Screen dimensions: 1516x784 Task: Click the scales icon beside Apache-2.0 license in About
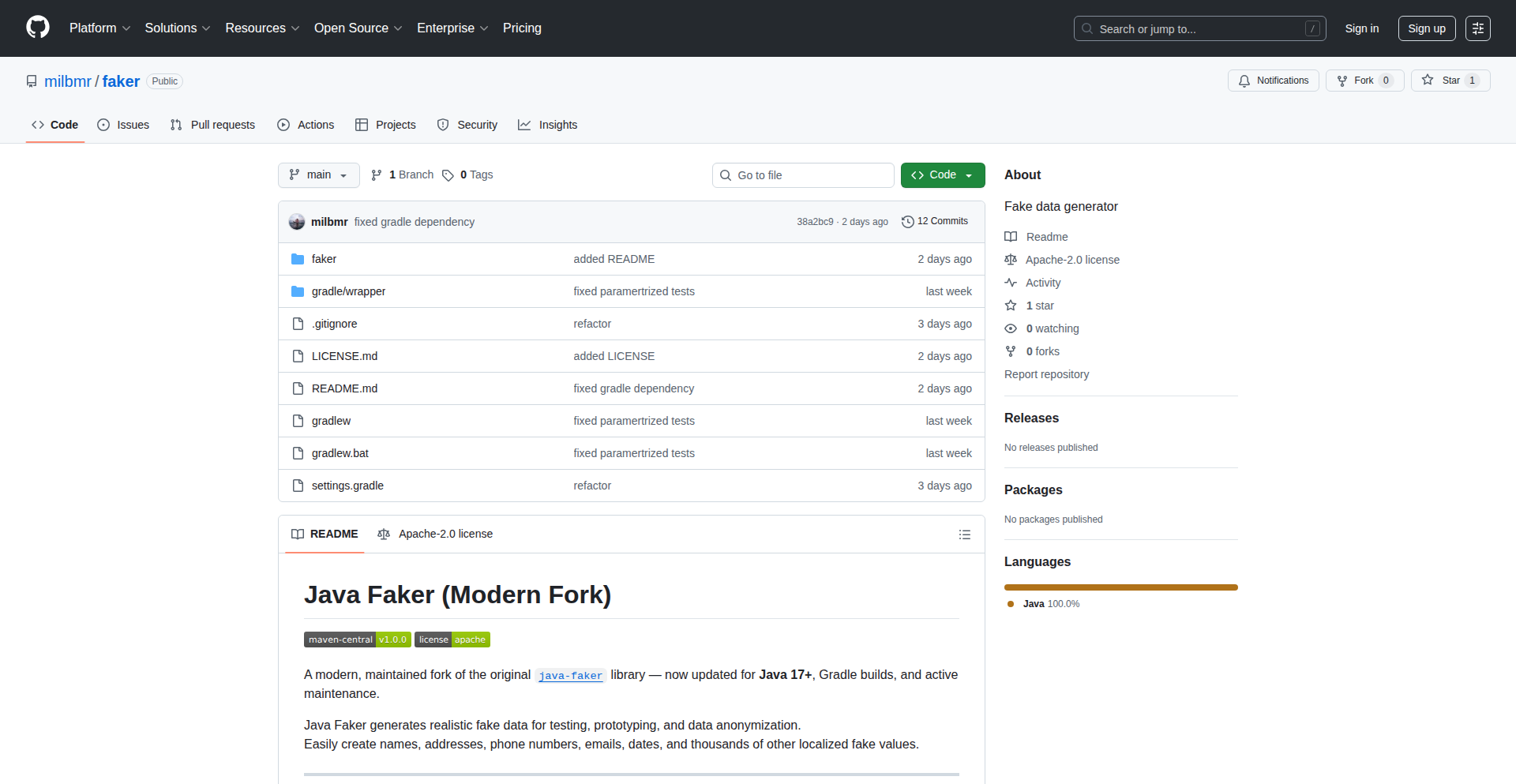pos(1011,260)
